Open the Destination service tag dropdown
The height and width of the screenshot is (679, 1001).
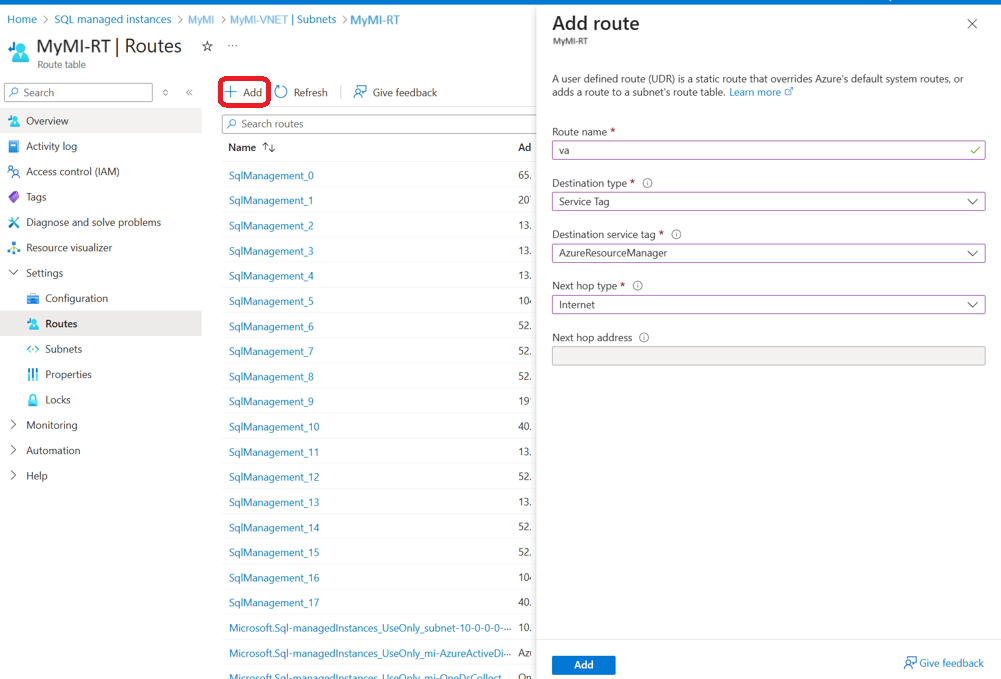click(x=768, y=253)
